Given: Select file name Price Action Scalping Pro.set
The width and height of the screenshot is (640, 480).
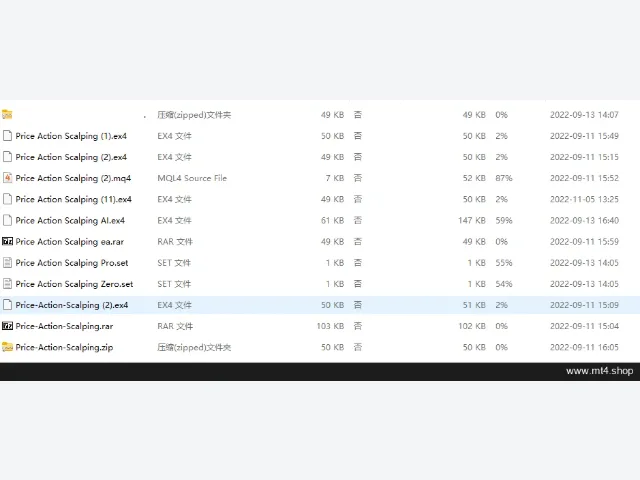Looking at the screenshot, I should tap(72, 263).
